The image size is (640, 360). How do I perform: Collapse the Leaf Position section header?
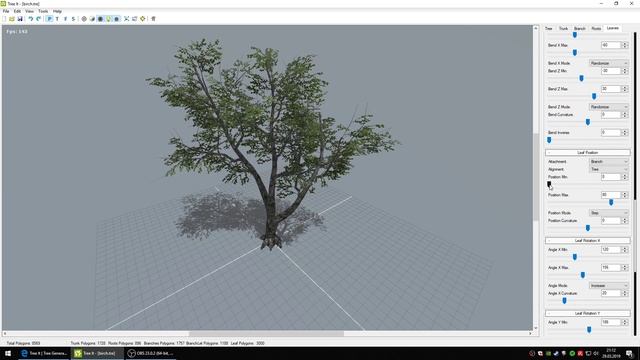(x=588, y=153)
